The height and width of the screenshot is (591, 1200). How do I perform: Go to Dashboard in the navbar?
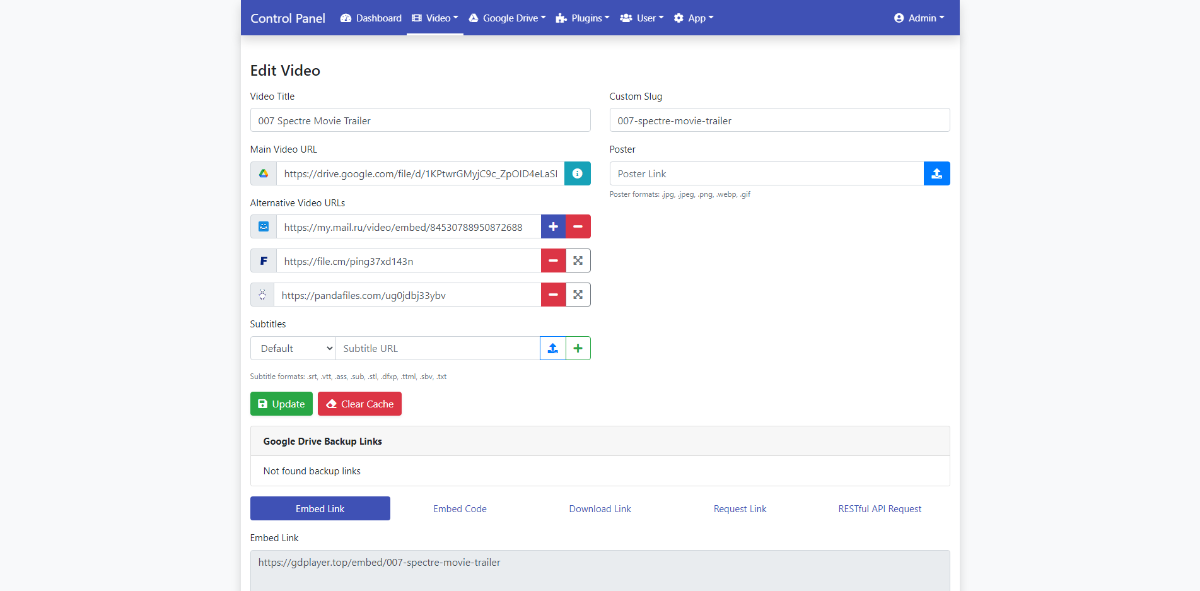(x=371, y=18)
